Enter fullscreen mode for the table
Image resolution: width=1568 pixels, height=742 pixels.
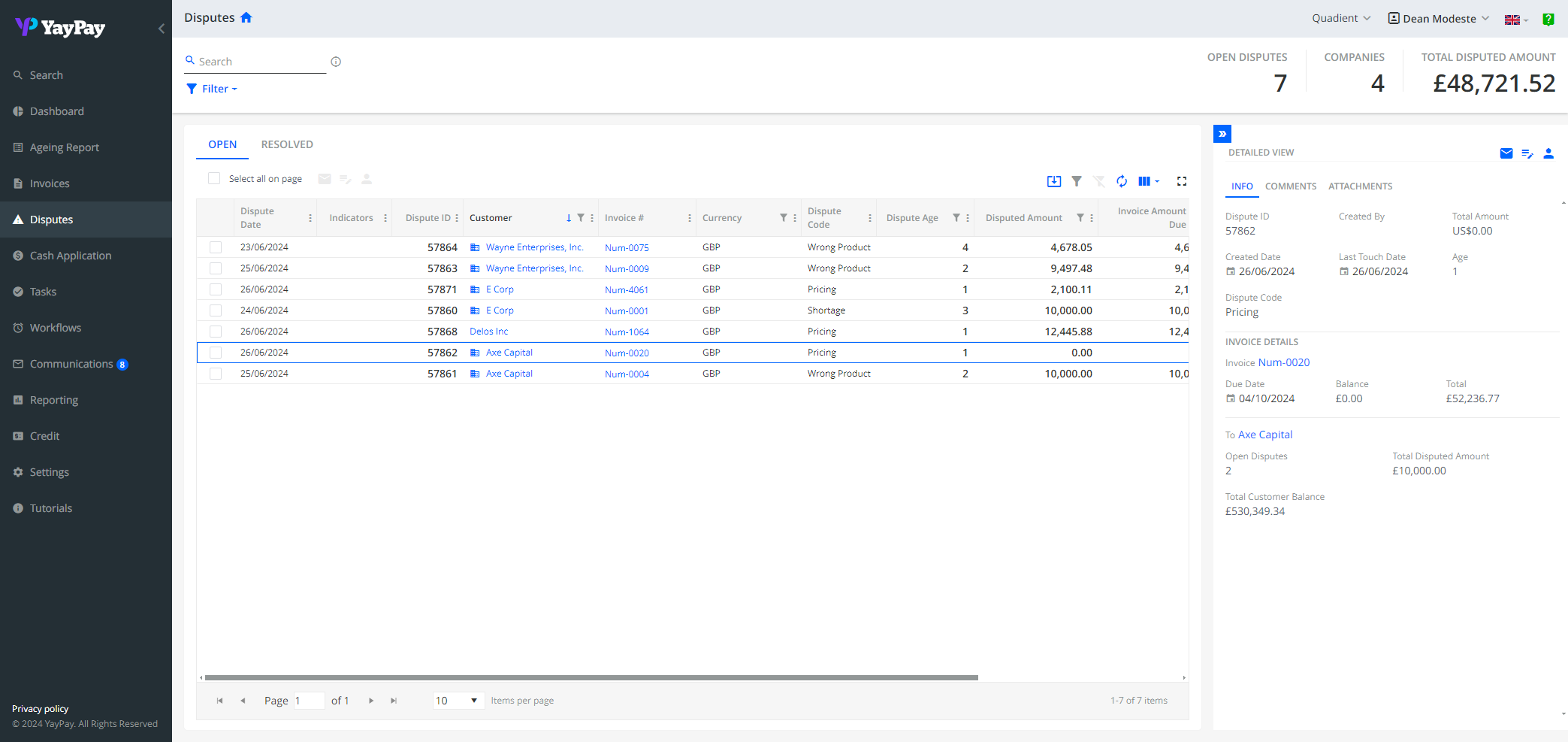pyautogui.click(x=1181, y=181)
